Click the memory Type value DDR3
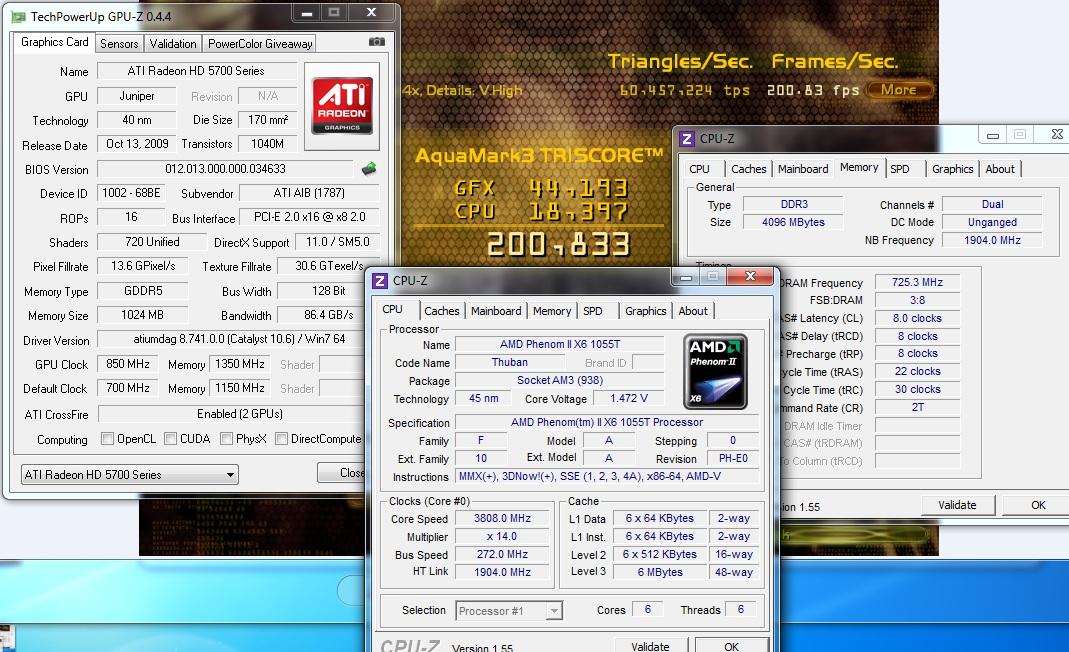Screen dimensions: 1069x652 [794, 205]
